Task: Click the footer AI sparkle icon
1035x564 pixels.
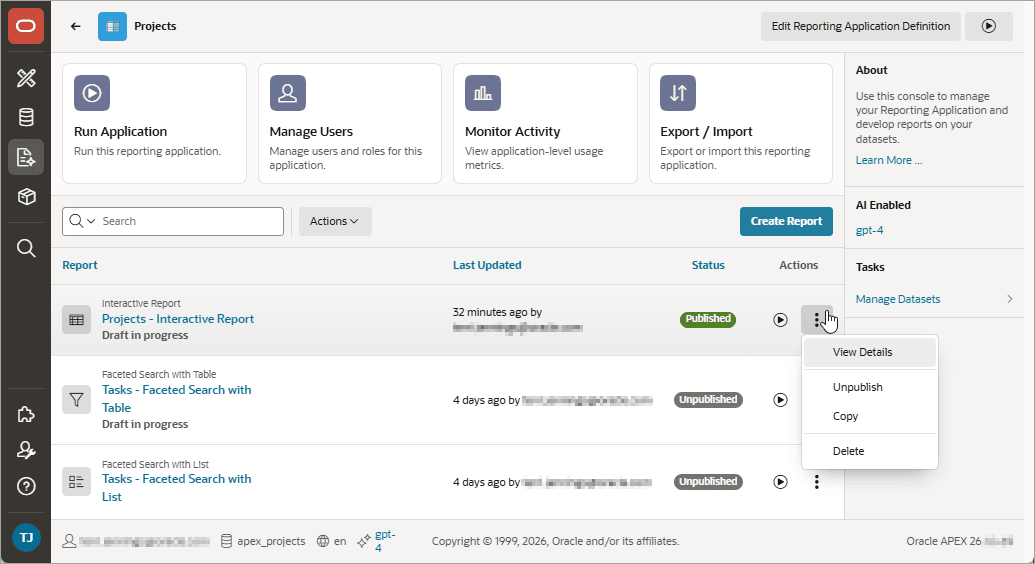Action: coord(364,541)
